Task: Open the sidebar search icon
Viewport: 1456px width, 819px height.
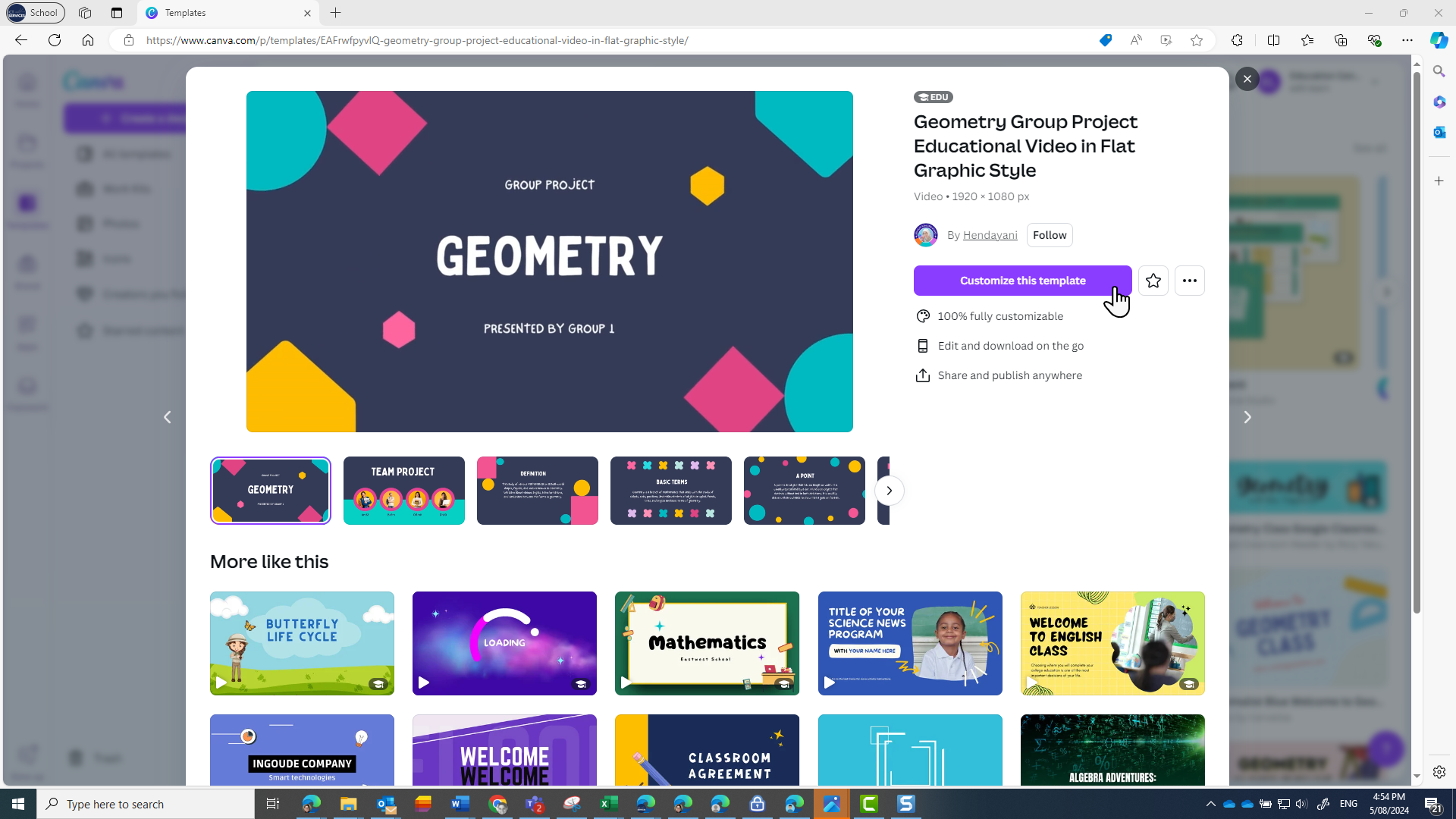Action: 1439,71
